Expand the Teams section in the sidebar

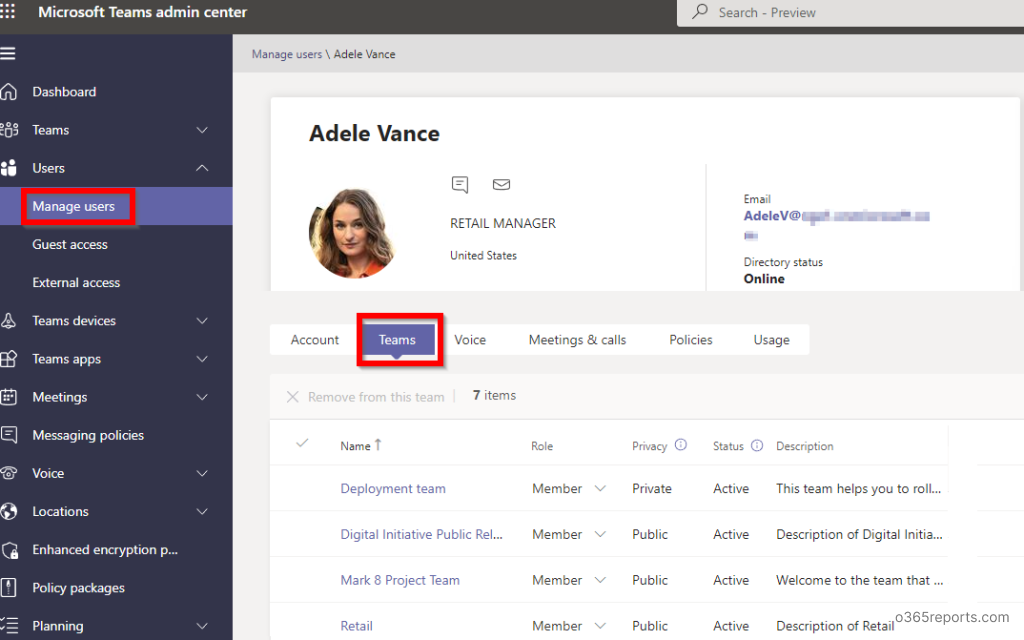202,129
